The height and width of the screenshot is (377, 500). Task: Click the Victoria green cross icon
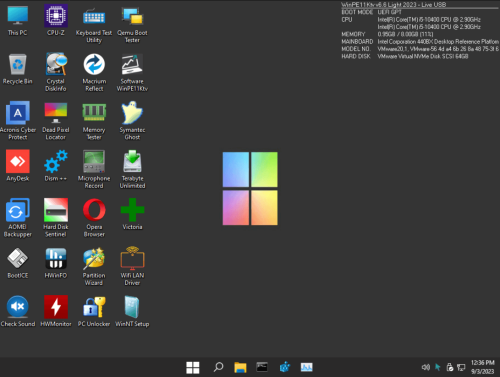coord(132,210)
